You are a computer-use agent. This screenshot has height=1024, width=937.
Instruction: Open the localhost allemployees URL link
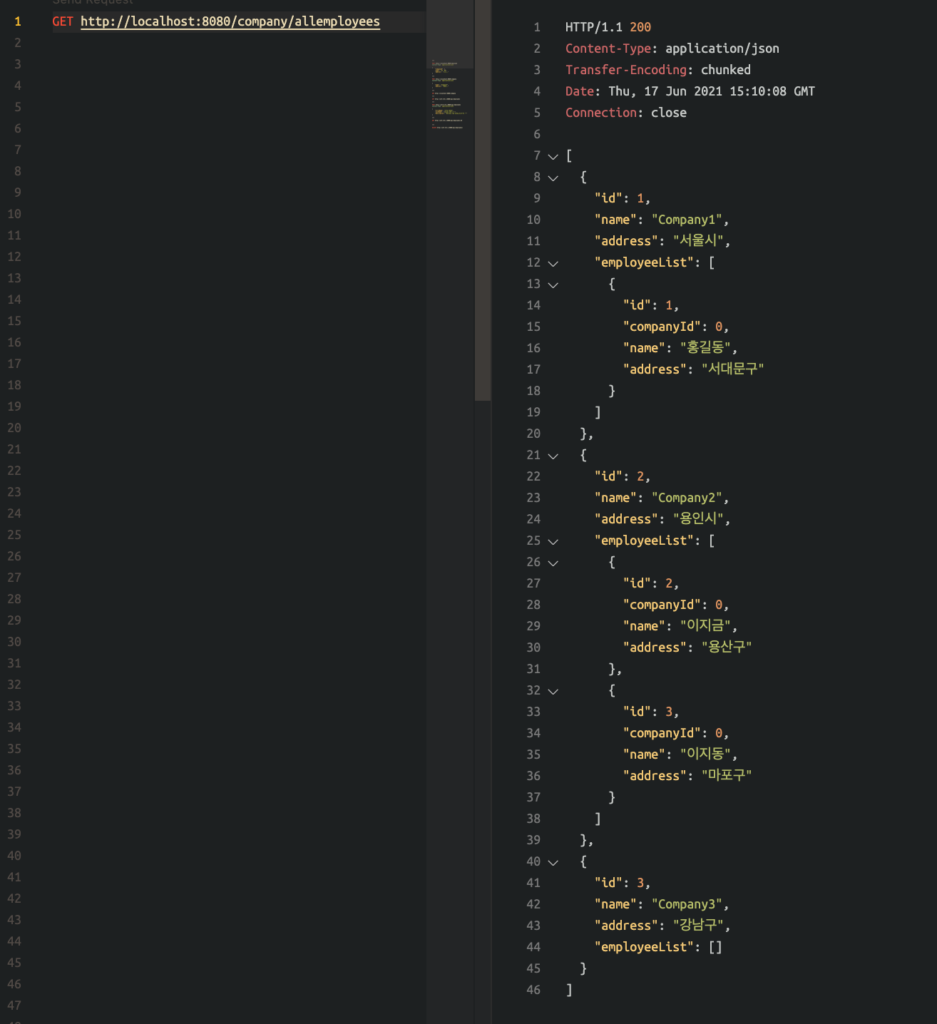tap(230, 21)
